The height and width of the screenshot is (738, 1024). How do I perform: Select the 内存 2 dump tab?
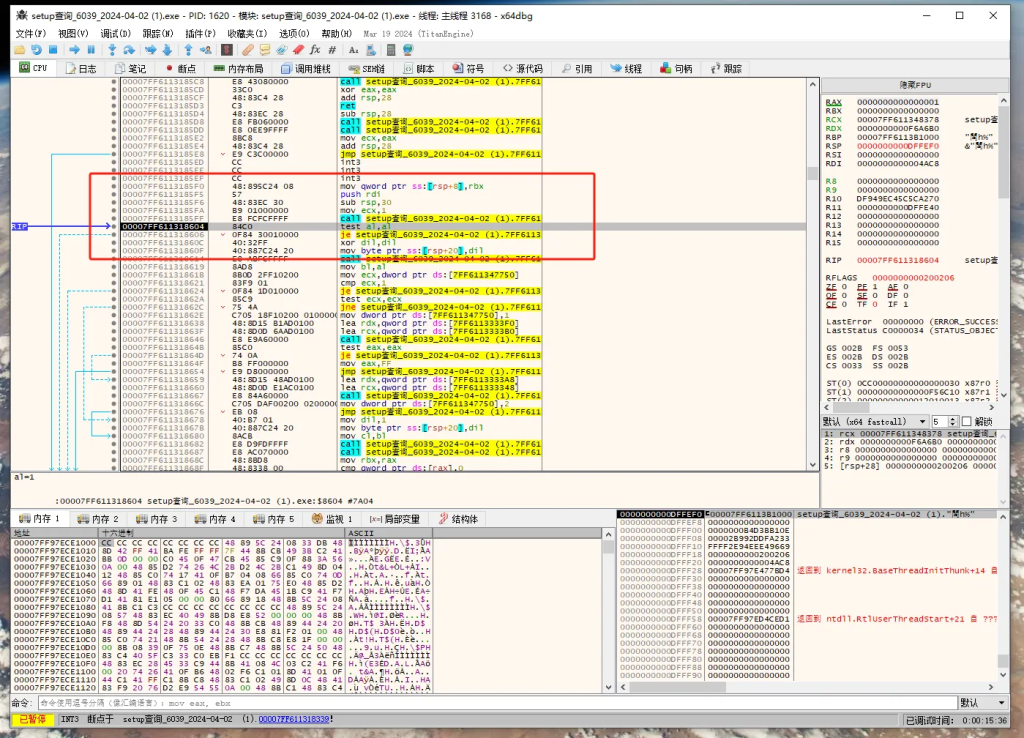coord(98,519)
